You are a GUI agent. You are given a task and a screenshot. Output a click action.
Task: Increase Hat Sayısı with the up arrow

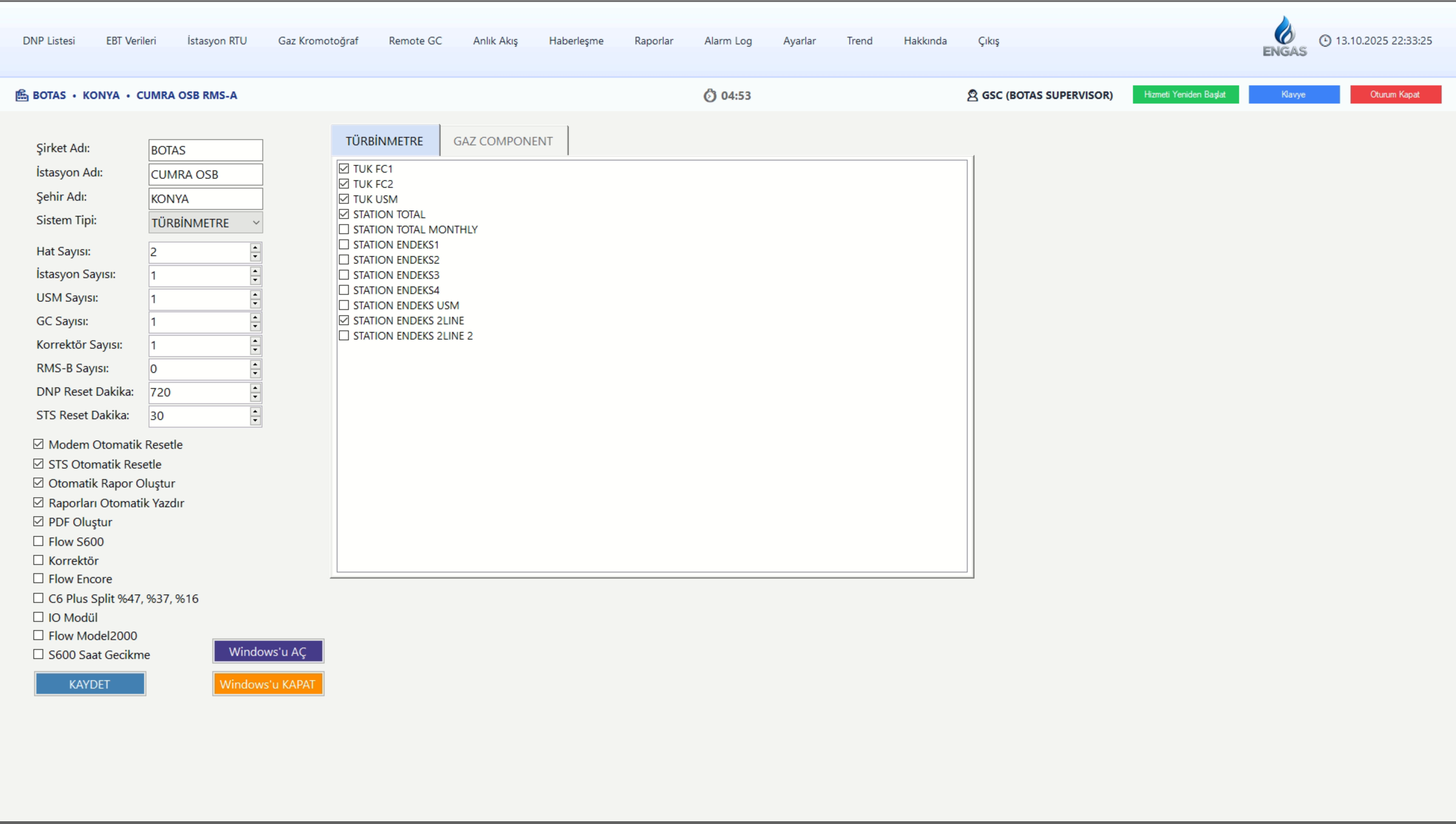pos(256,247)
